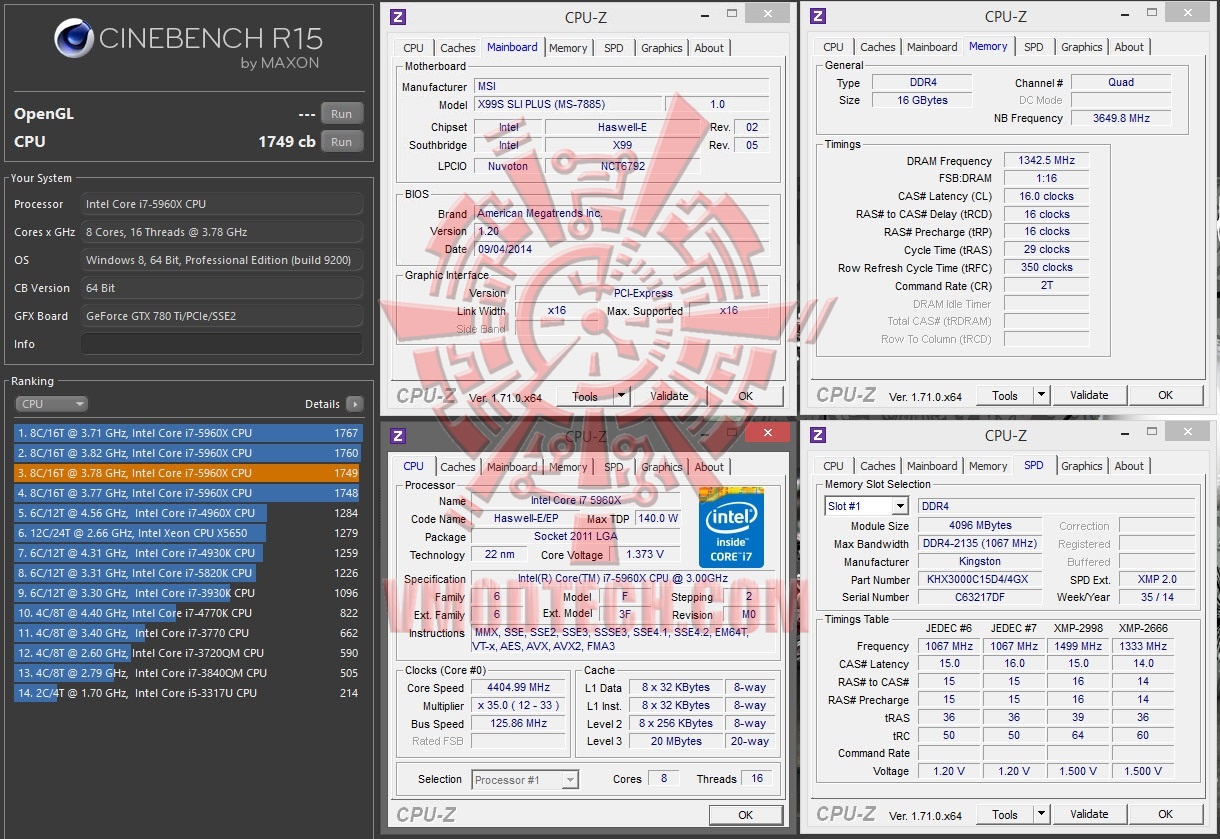Image resolution: width=1220 pixels, height=839 pixels.
Task: Close the processor CPU-Z window
Action: point(768,432)
